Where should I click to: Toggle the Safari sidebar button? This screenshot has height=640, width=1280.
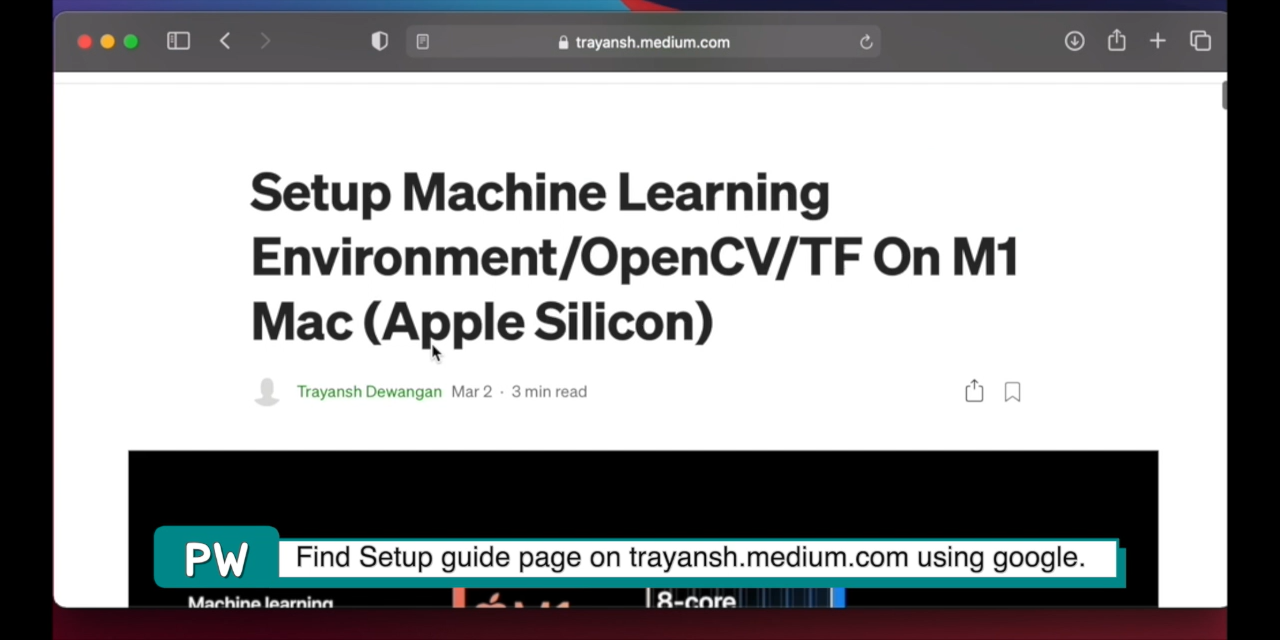coord(178,41)
